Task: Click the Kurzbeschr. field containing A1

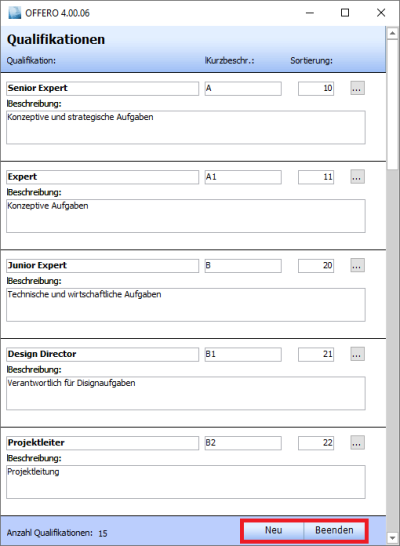Action: (243, 177)
